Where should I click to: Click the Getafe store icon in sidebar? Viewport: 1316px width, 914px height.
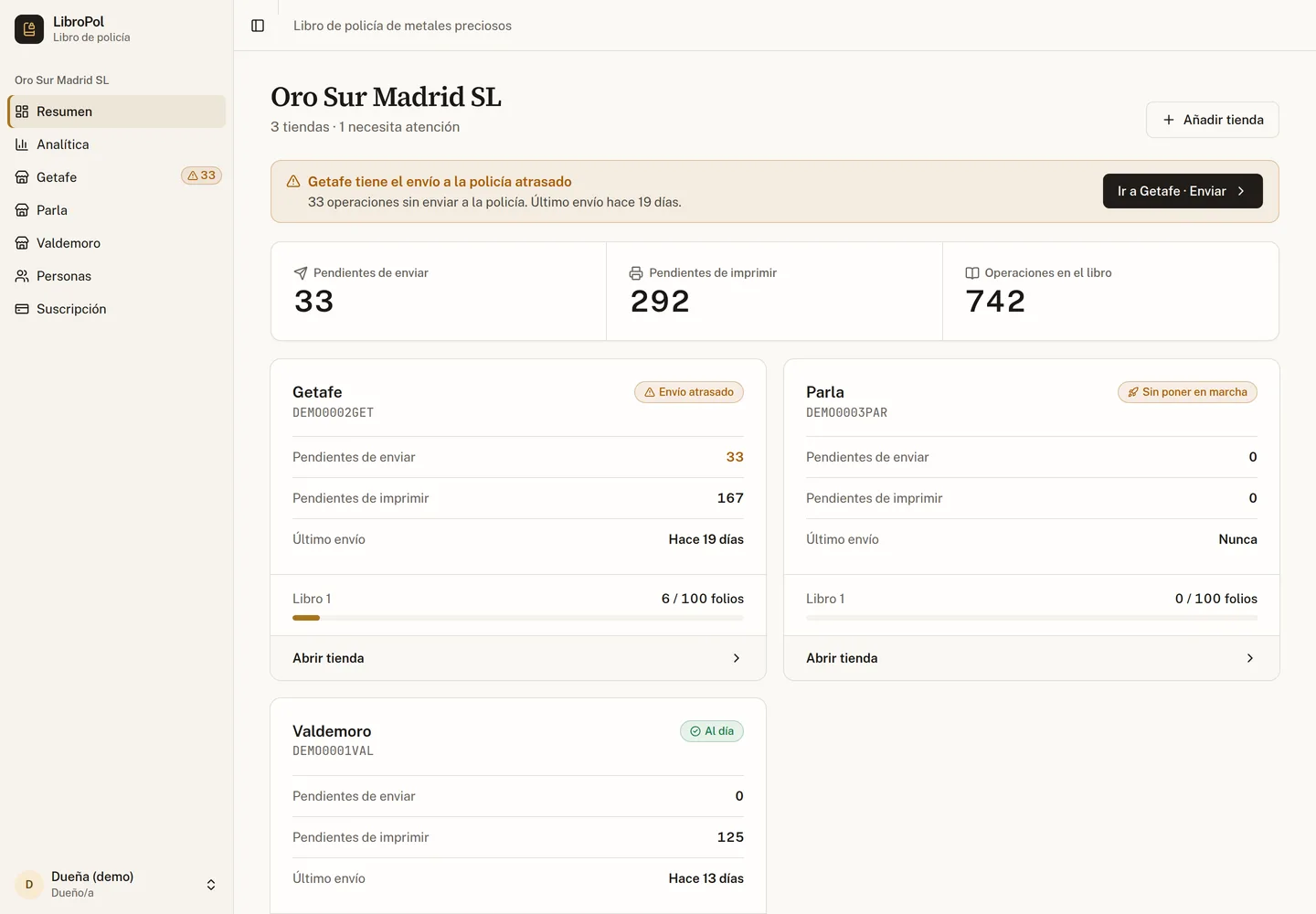coord(22,177)
